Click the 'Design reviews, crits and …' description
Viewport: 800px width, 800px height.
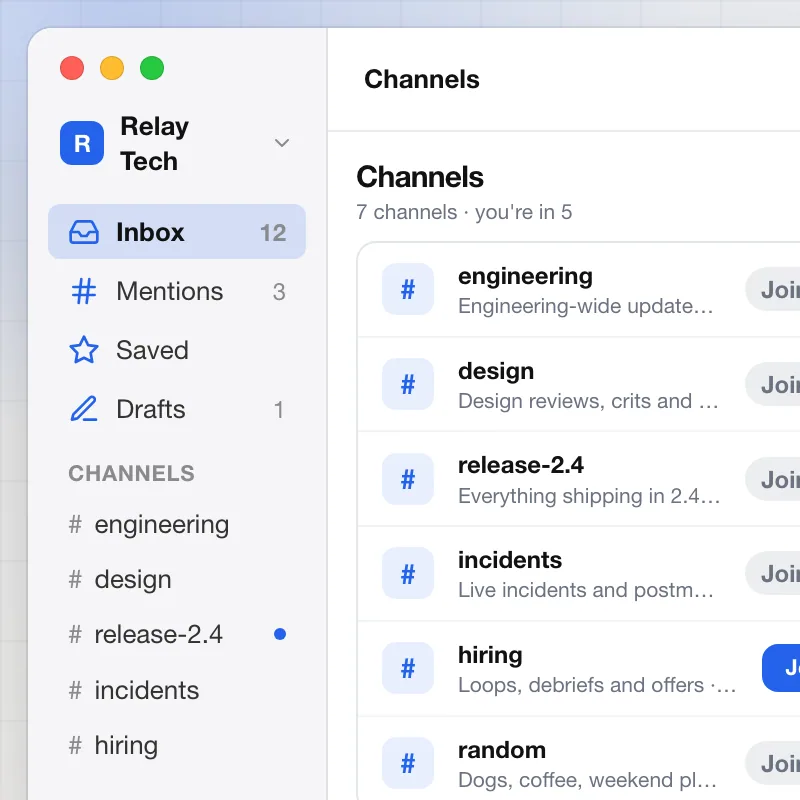pyautogui.click(x=588, y=401)
